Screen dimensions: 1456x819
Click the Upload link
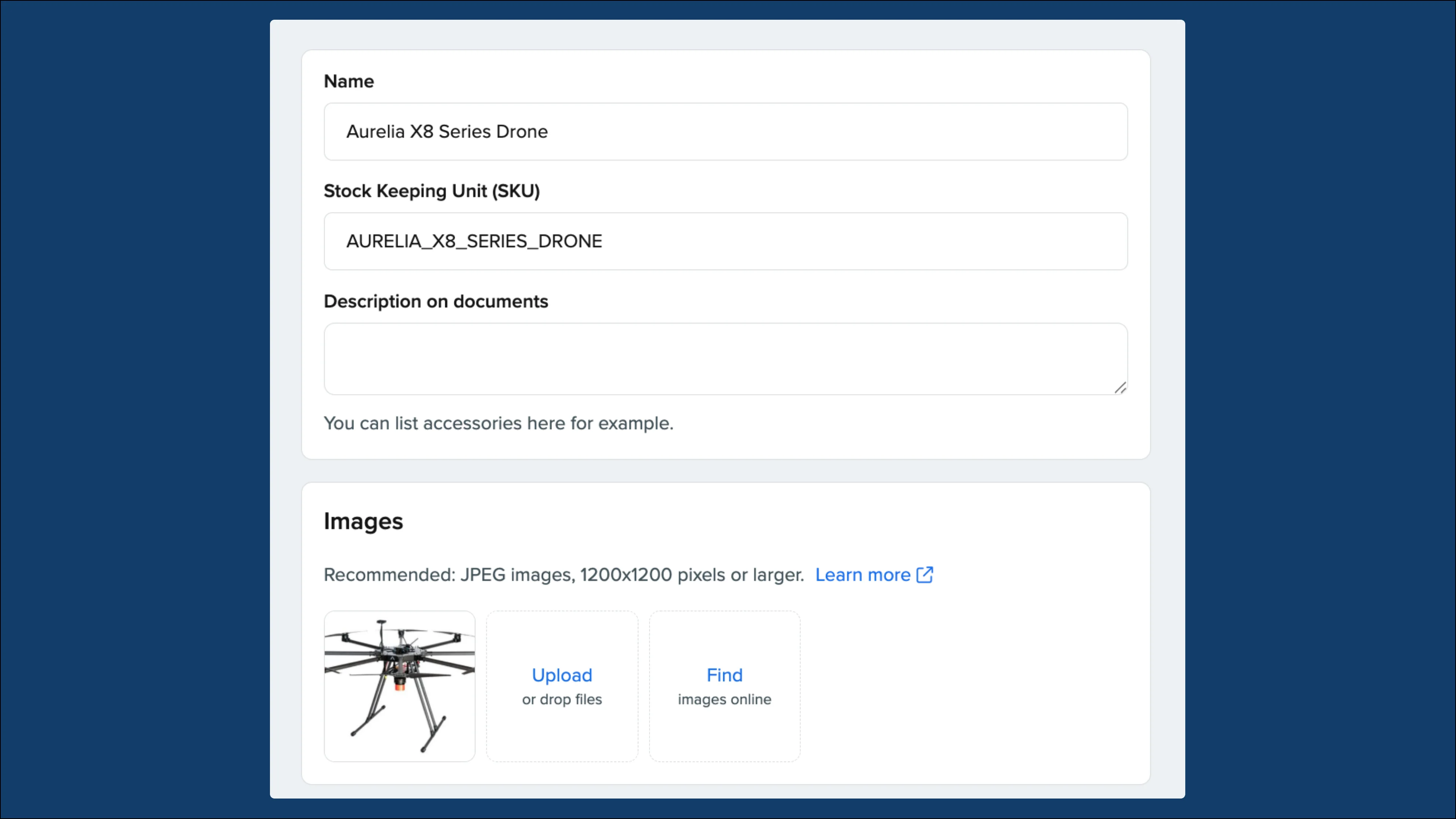click(x=562, y=675)
